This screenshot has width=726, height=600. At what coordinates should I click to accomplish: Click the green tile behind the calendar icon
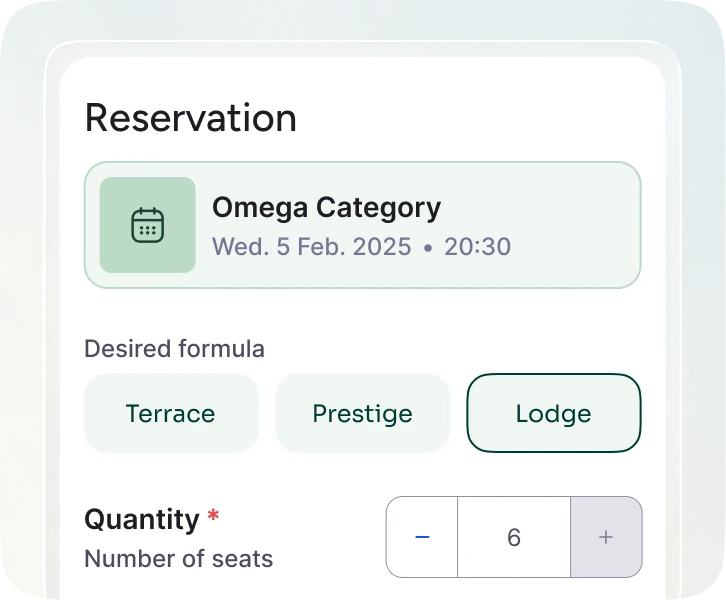[148, 225]
